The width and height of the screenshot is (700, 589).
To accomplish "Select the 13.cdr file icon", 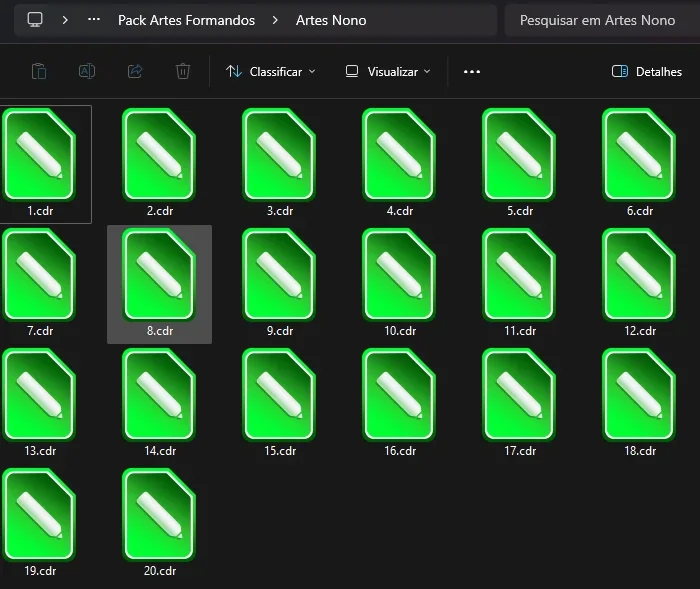I will pyautogui.click(x=39, y=394).
